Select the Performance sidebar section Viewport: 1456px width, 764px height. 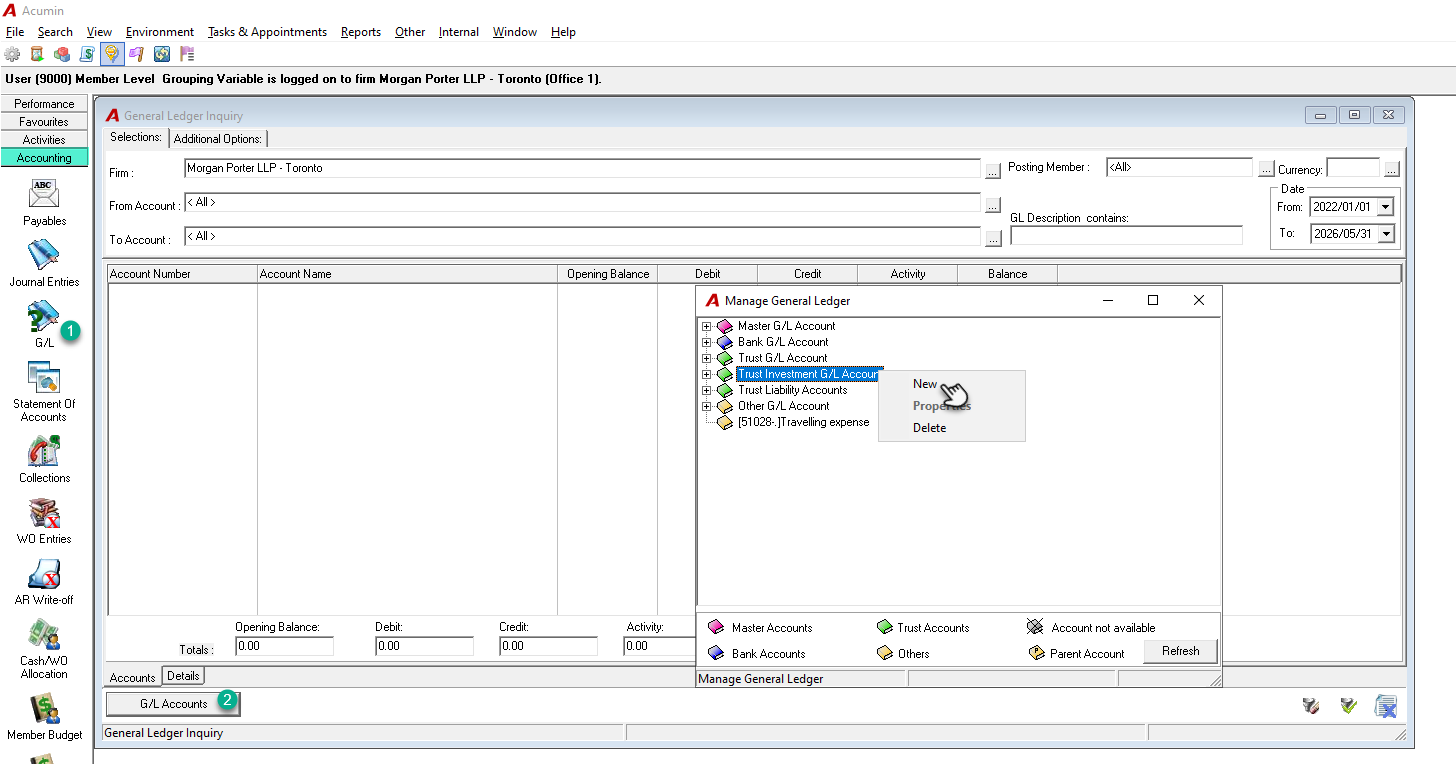coord(44,104)
